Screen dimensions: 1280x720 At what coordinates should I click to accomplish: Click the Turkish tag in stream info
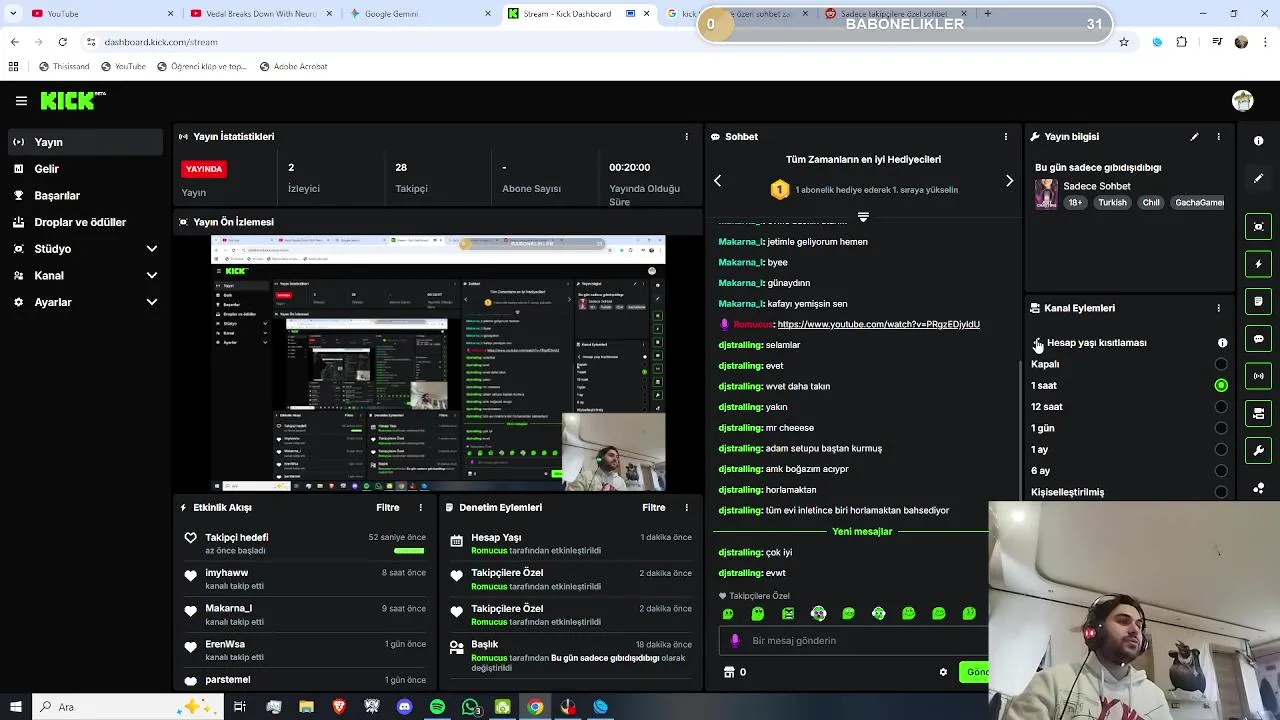click(1112, 203)
